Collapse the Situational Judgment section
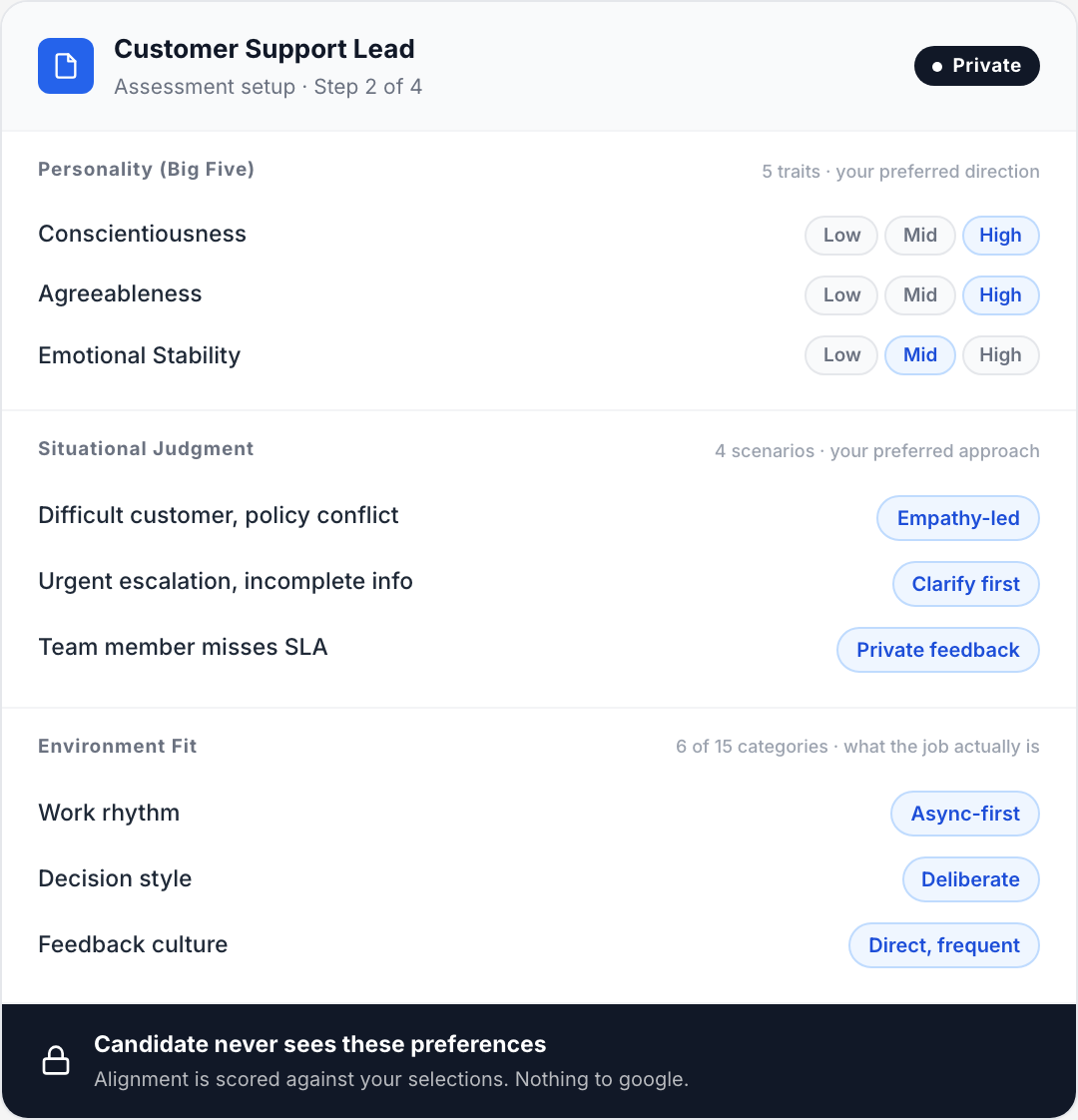Image resolution: width=1078 pixels, height=1120 pixels. click(x=146, y=448)
